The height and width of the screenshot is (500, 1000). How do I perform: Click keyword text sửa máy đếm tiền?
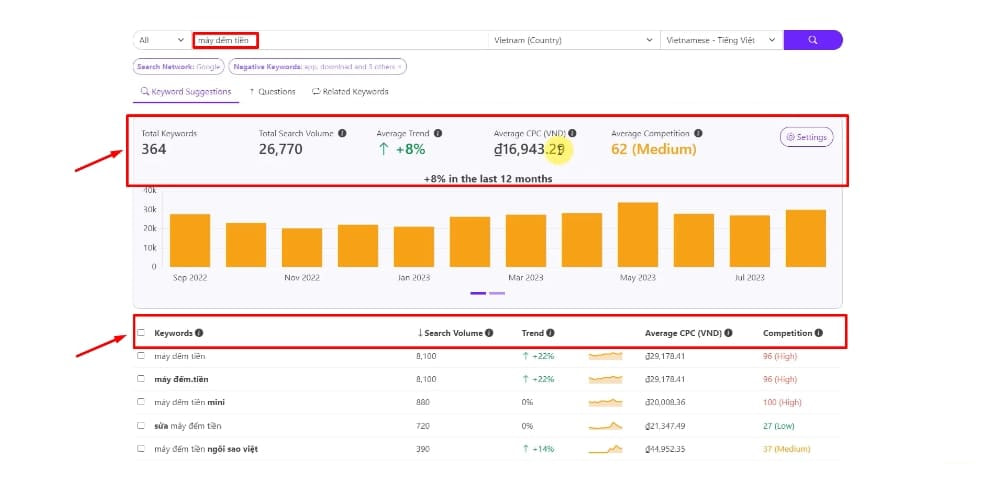(188, 425)
